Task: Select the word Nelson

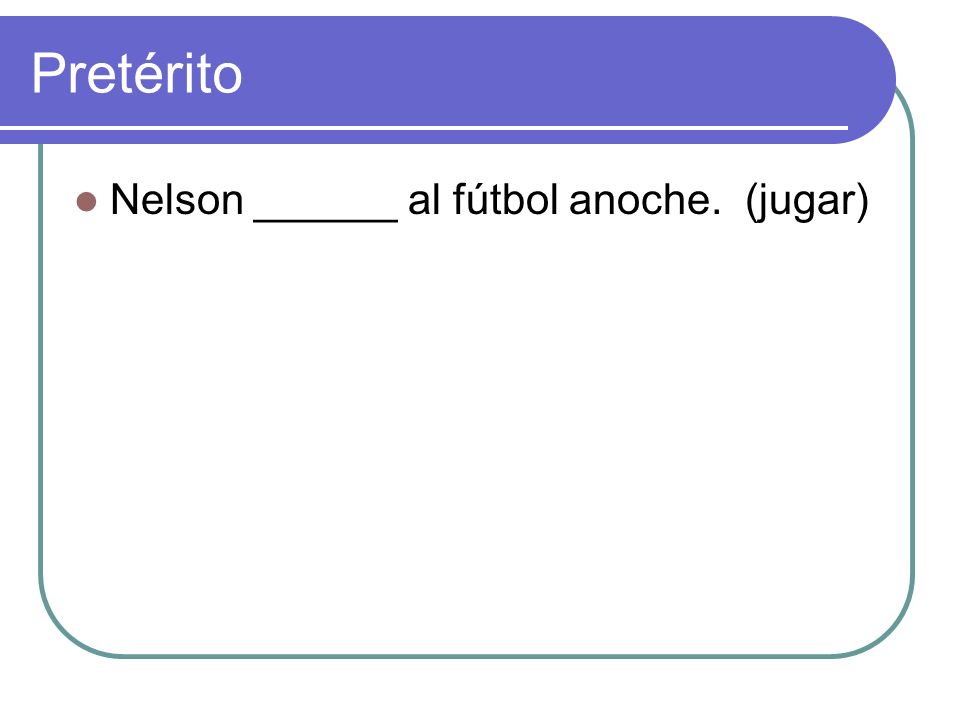Action: pos(177,200)
